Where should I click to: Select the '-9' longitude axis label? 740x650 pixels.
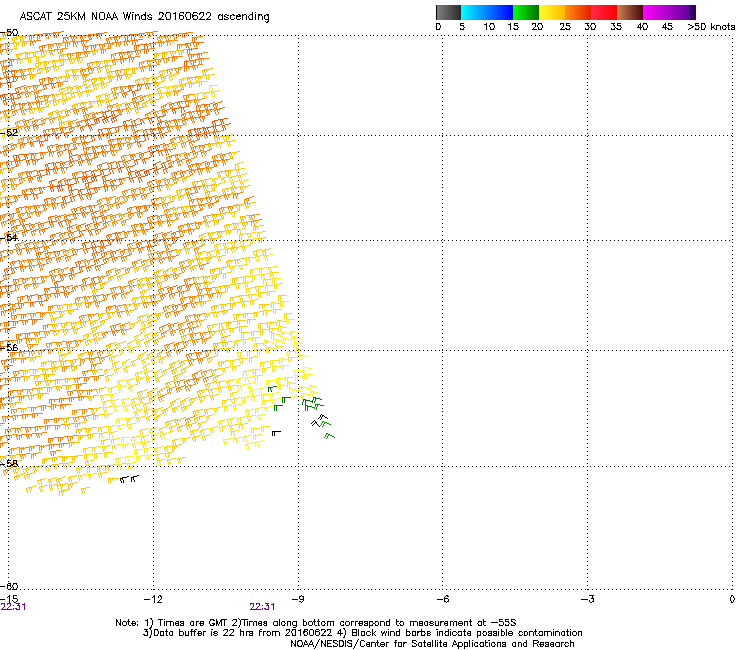[297, 599]
